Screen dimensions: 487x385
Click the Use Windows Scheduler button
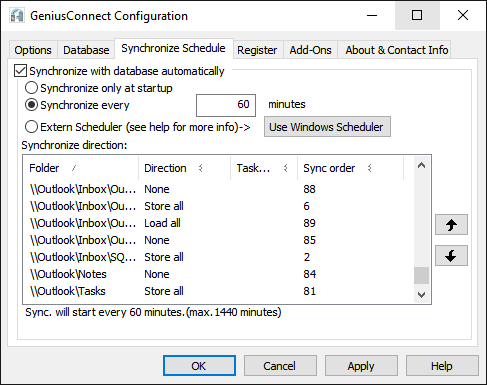(327, 127)
